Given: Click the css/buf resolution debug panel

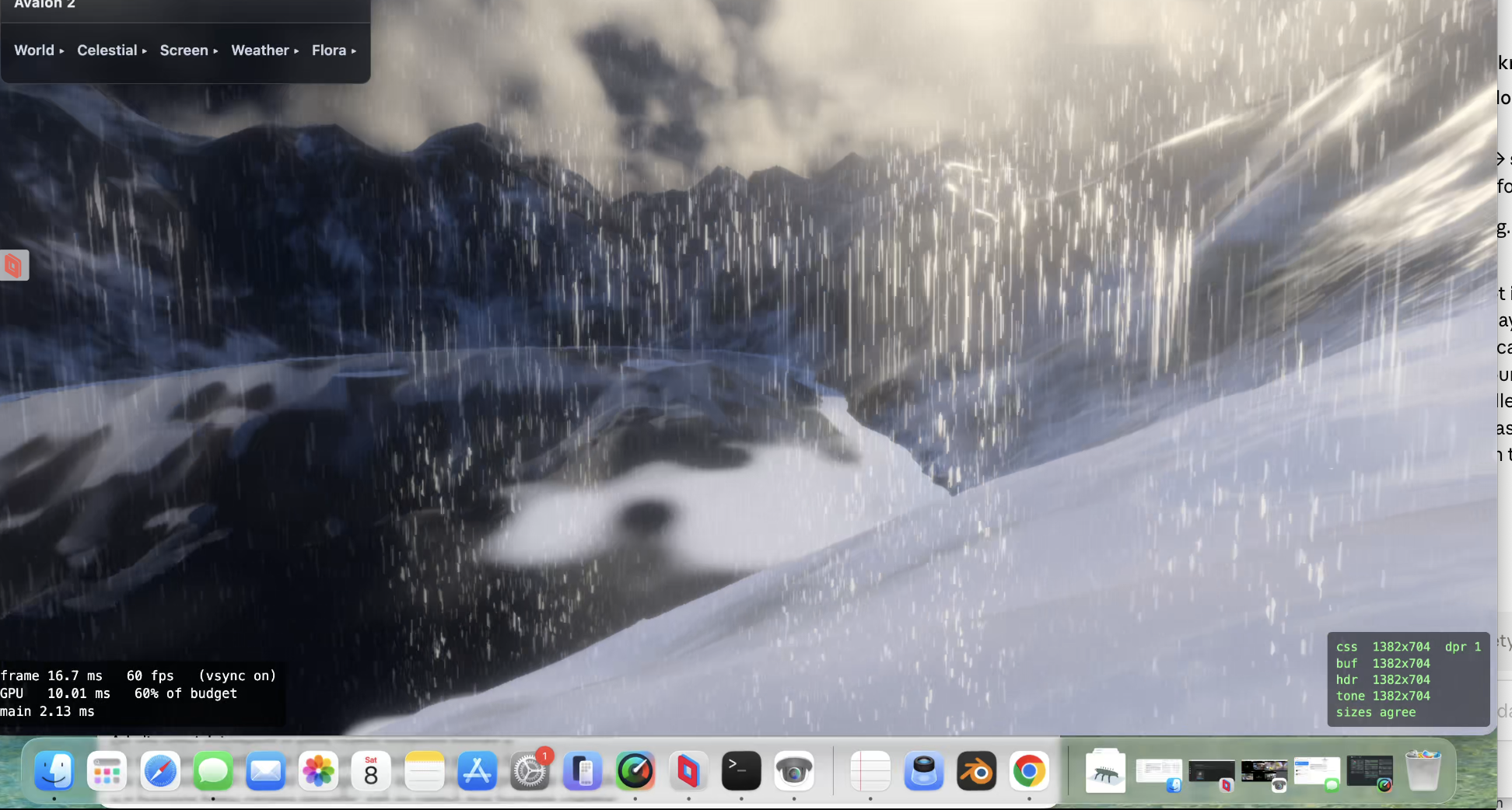Looking at the screenshot, I should [x=1409, y=679].
